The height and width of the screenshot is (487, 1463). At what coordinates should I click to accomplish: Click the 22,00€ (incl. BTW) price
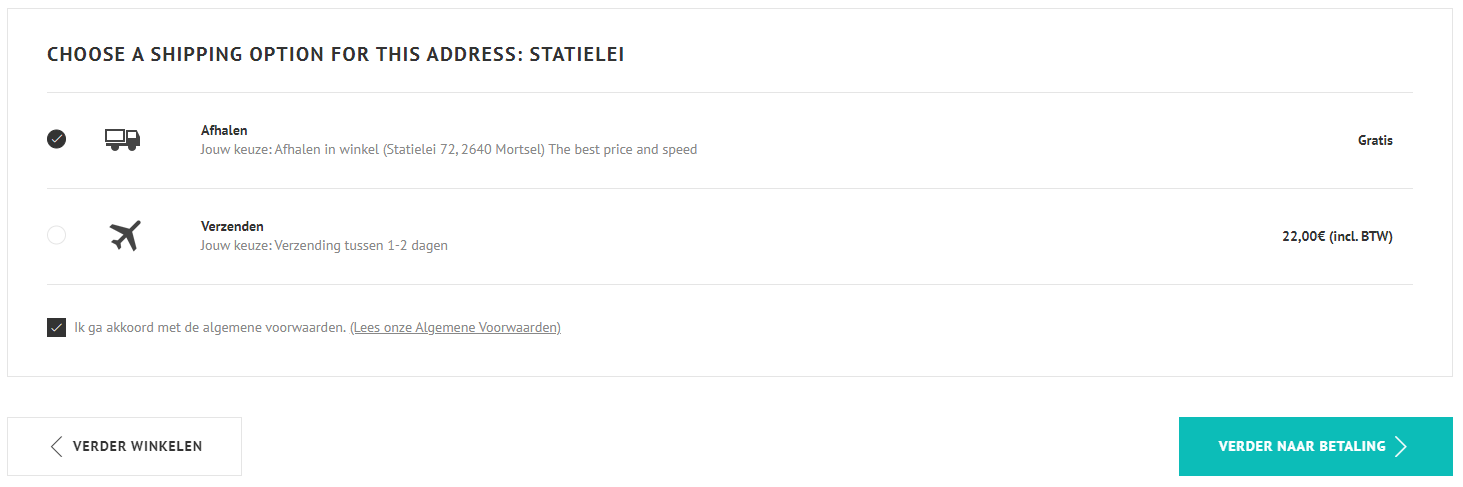coord(1337,236)
